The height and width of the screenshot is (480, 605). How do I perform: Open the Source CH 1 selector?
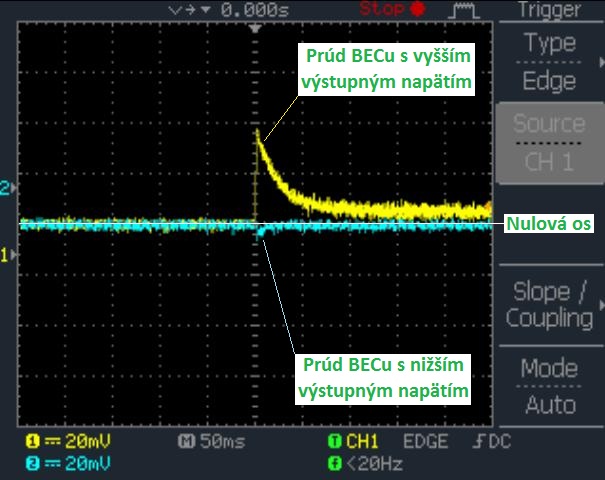click(x=550, y=143)
